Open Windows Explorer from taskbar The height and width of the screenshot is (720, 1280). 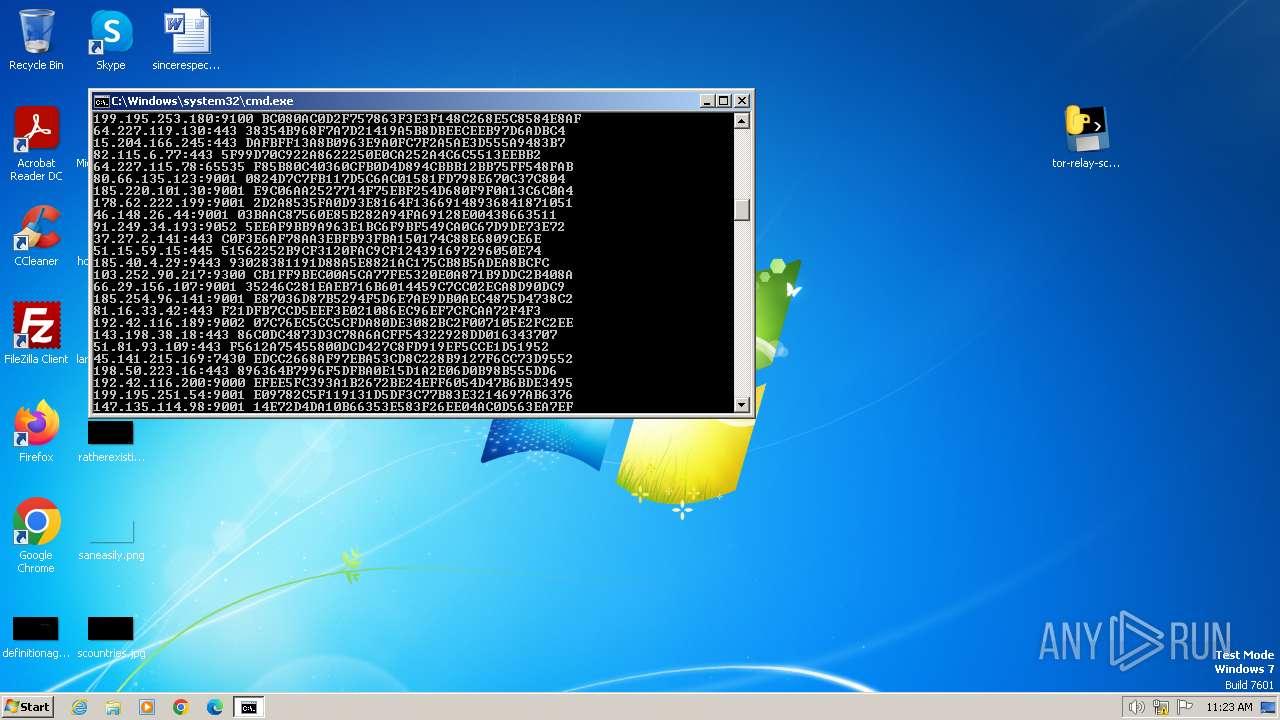(113, 707)
